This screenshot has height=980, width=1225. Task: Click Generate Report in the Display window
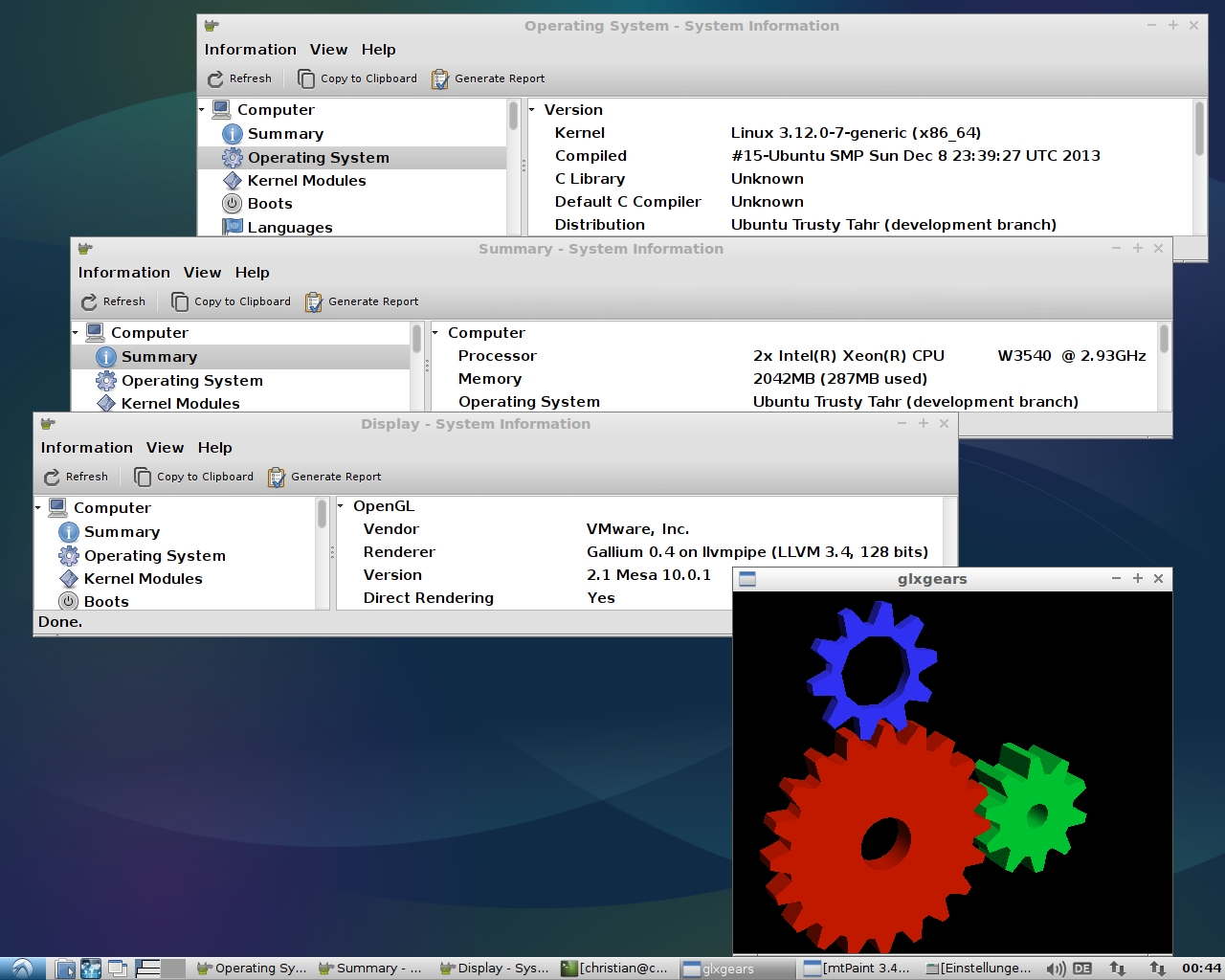click(324, 477)
